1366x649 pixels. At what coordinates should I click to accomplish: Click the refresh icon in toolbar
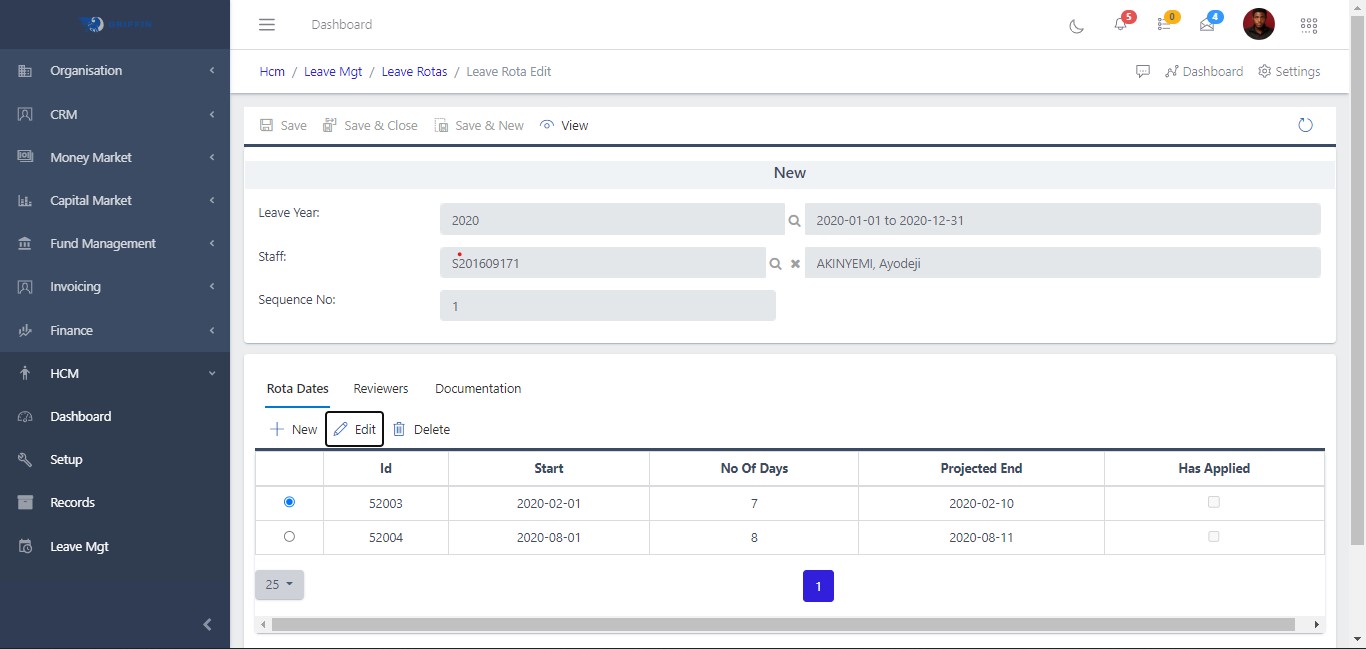[1305, 125]
